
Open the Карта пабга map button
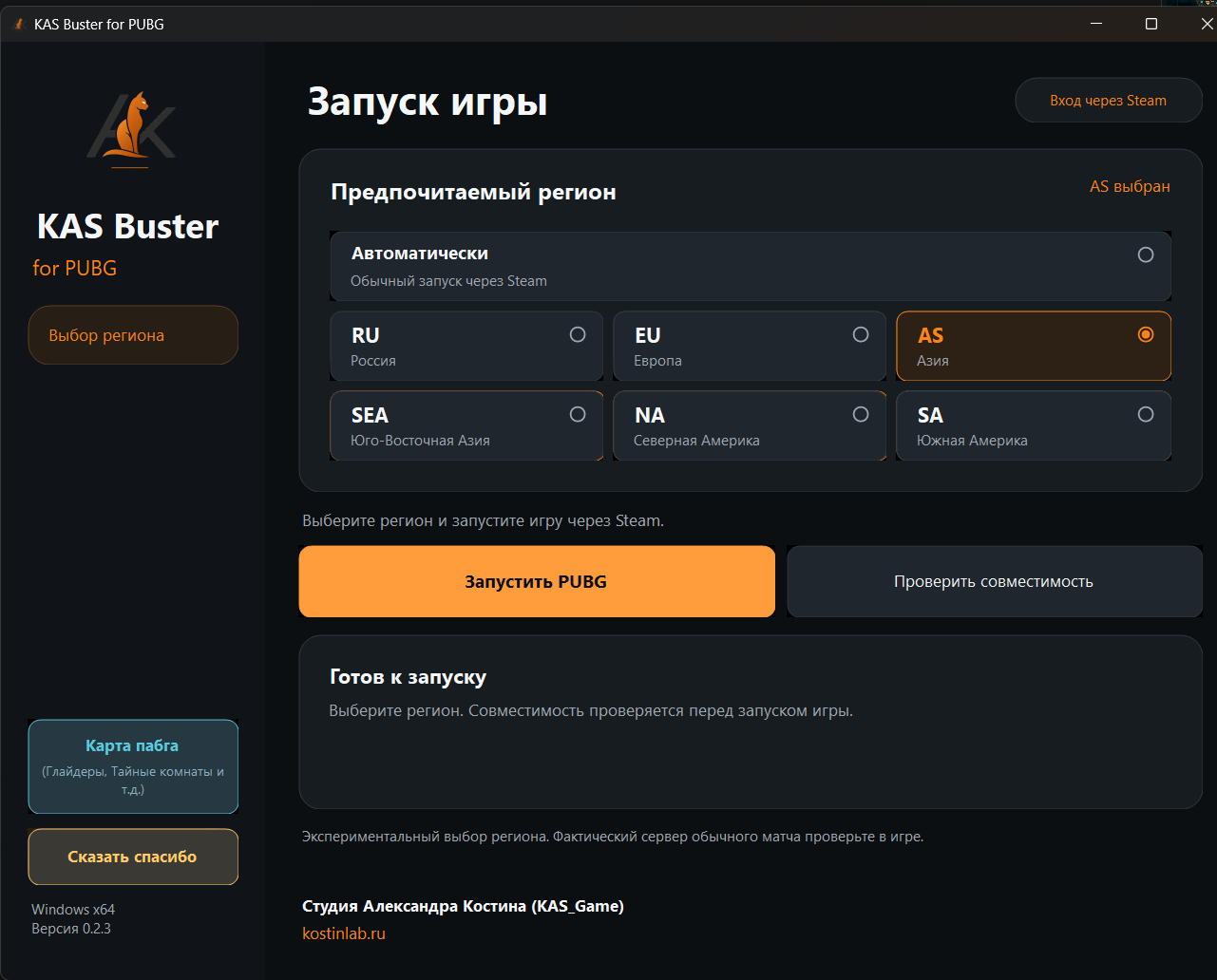pyautogui.click(x=133, y=766)
